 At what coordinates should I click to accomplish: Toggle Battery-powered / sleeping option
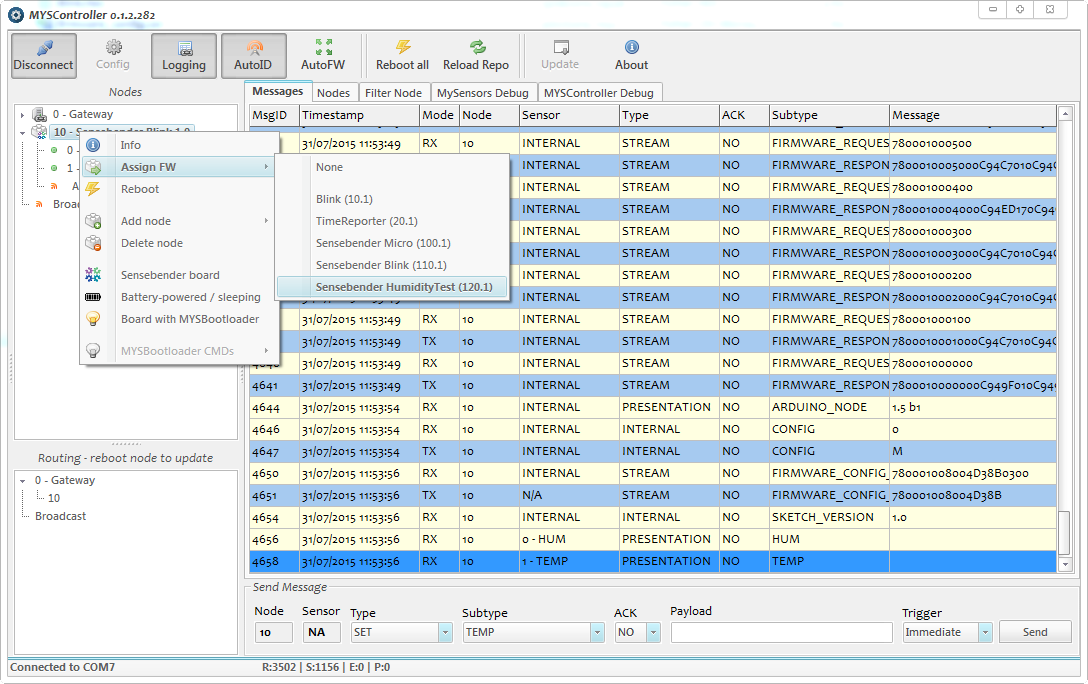(190, 297)
